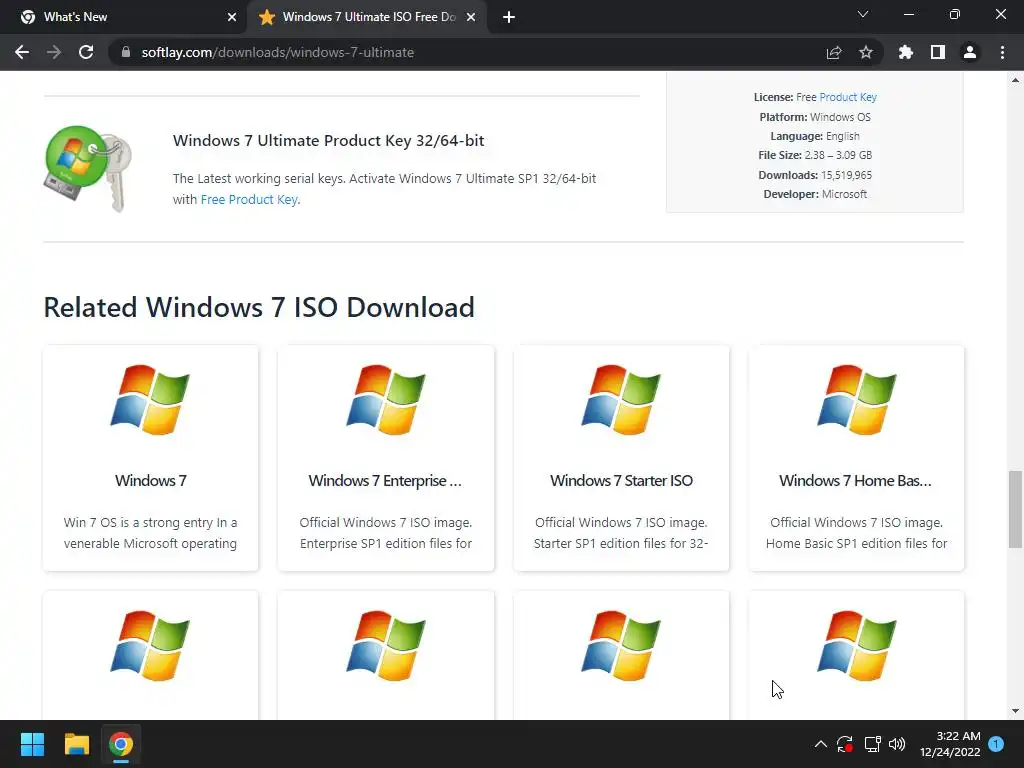Show hidden system tray icons
1024x768 pixels.
click(820, 744)
